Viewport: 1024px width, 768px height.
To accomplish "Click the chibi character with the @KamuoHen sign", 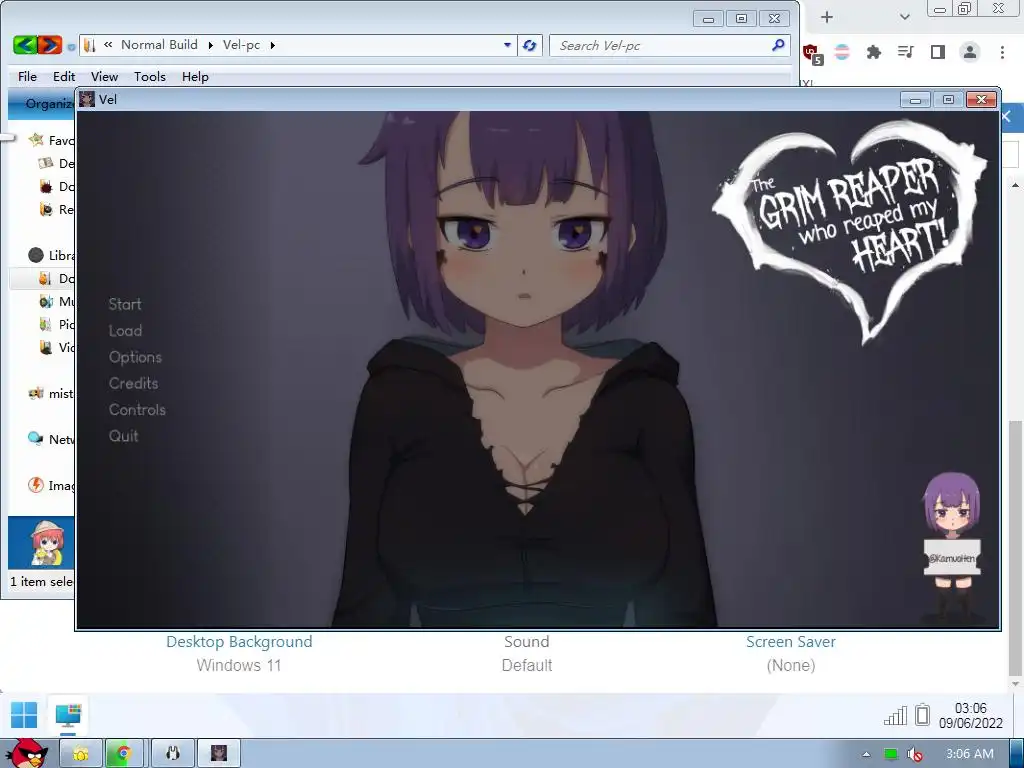I will pos(951,545).
